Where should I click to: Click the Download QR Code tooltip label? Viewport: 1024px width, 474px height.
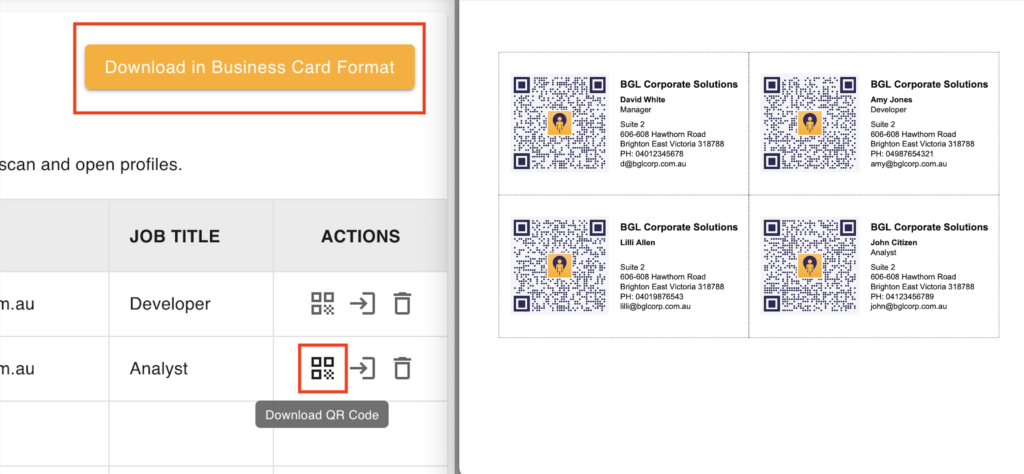pyautogui.click(x=321, y=415)
